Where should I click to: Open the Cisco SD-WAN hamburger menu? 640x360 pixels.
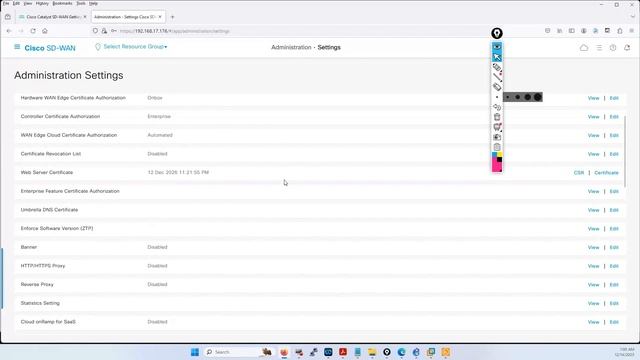[17, 47]
